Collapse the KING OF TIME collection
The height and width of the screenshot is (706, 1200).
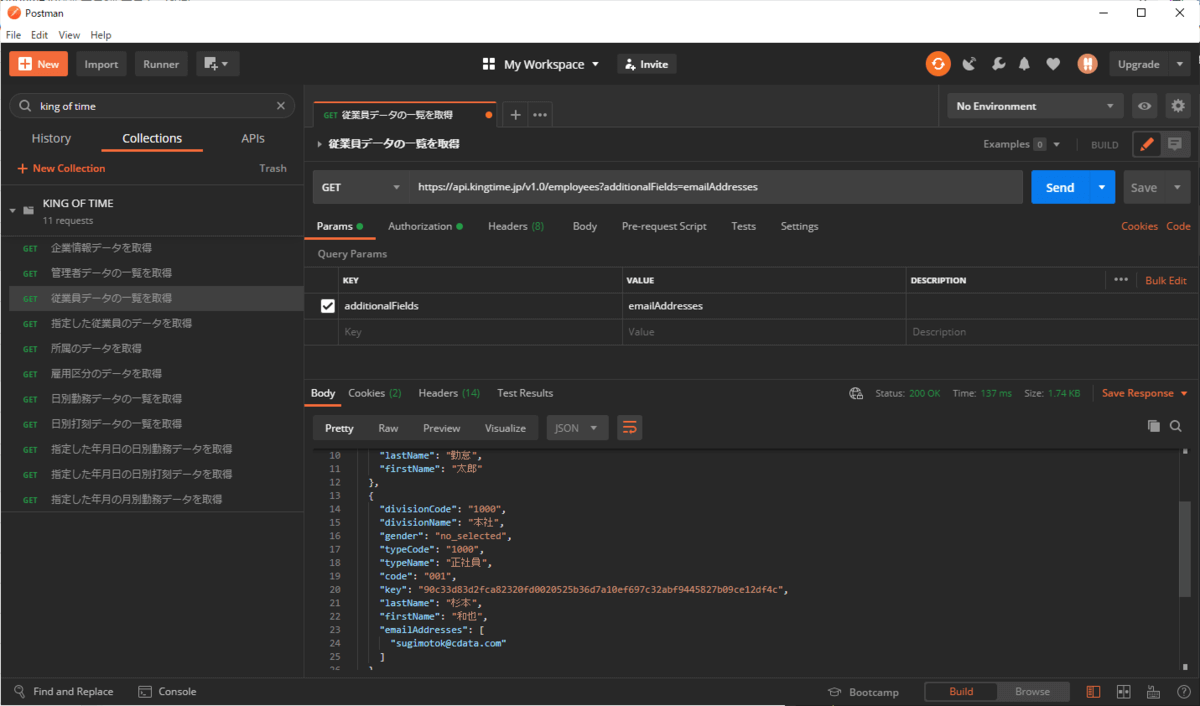click(14, 211)
